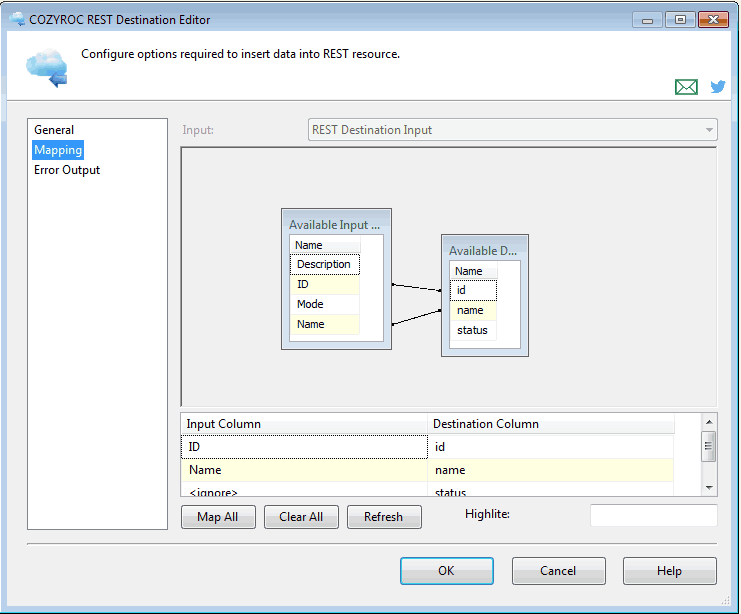The image size is (741, 614).
Task: Select the Mapping page
Action: (x=58, y=150)
